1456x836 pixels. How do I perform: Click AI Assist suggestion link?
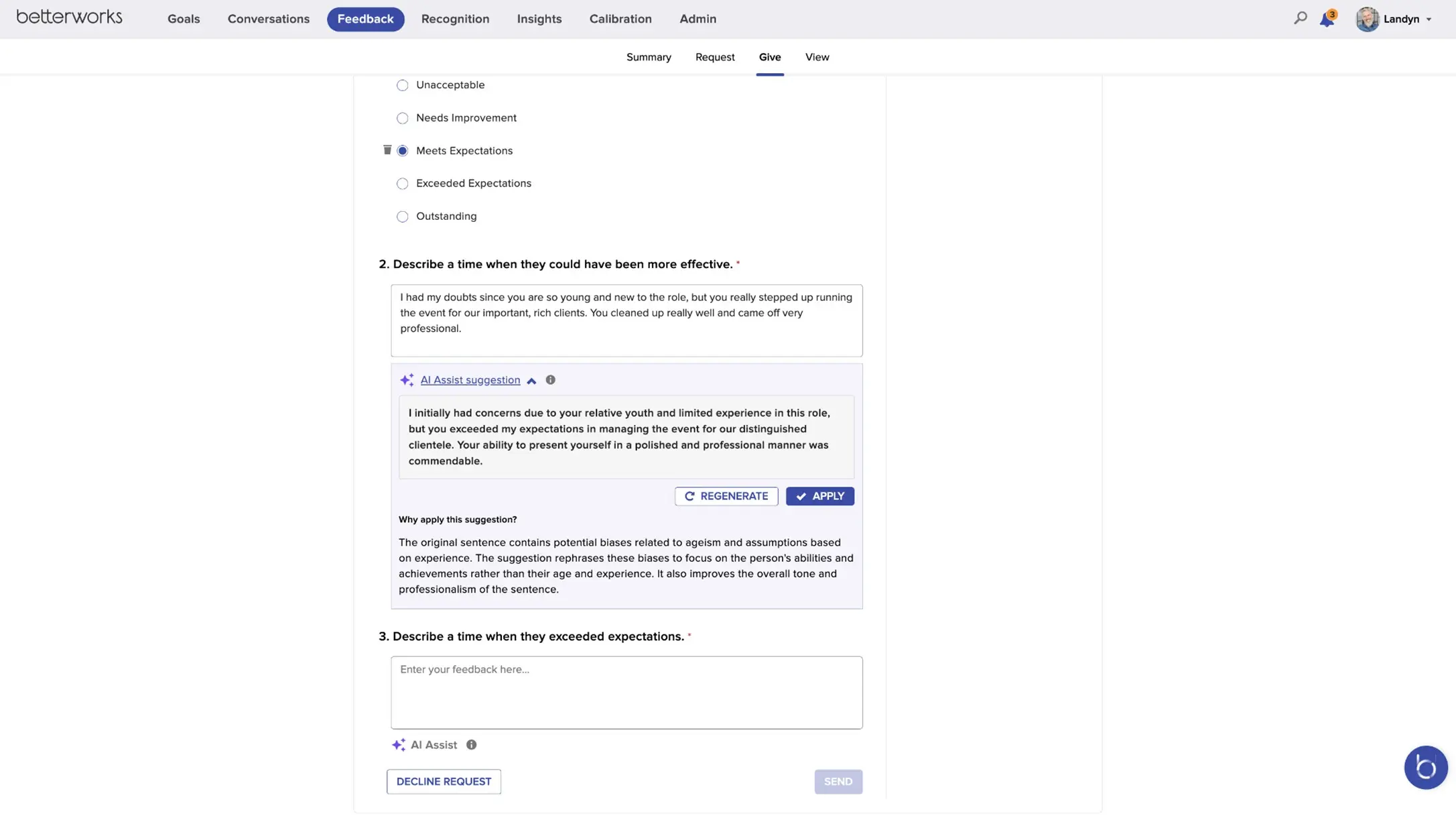470,380
